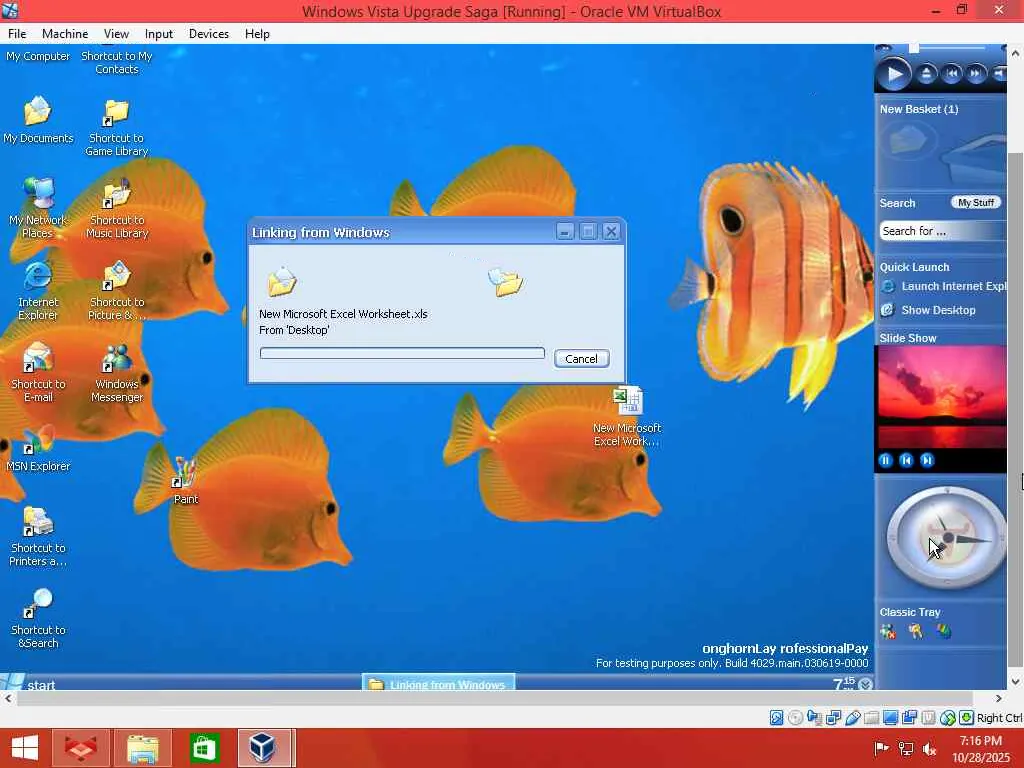1024x768 pixels.
Task: Click VirtualBox keyboard capture green arrow icon
Action: [967, 718]
